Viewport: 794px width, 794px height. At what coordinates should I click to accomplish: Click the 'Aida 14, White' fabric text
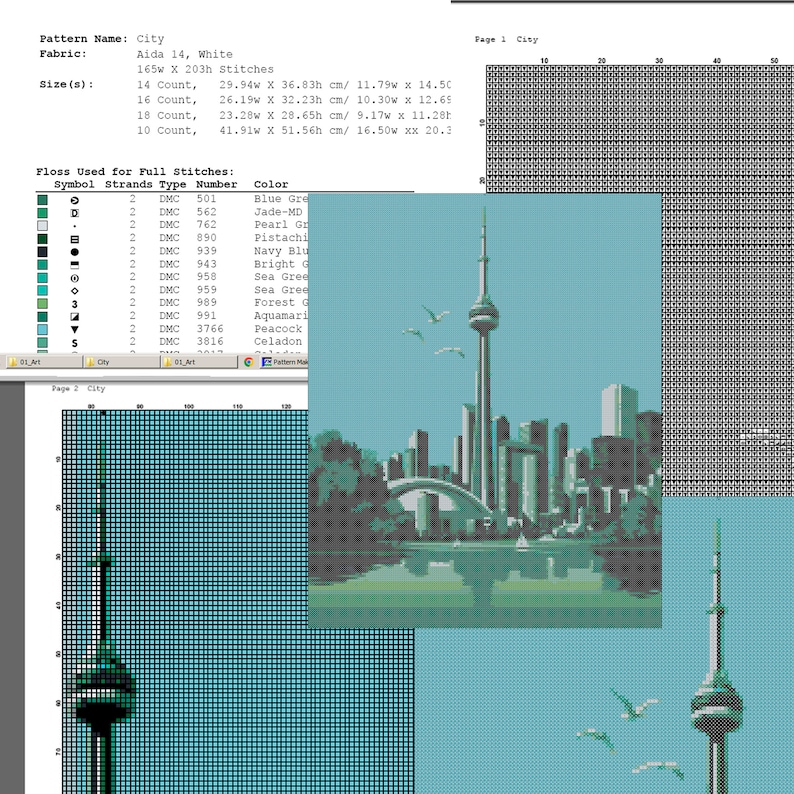click(x=185, y=54)
